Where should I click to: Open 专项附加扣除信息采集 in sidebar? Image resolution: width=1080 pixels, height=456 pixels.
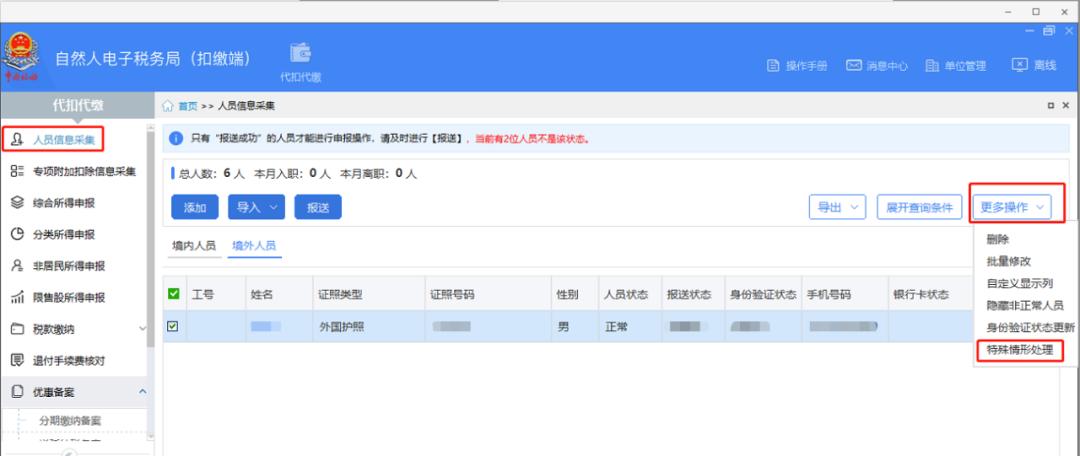tap(84, 172)
